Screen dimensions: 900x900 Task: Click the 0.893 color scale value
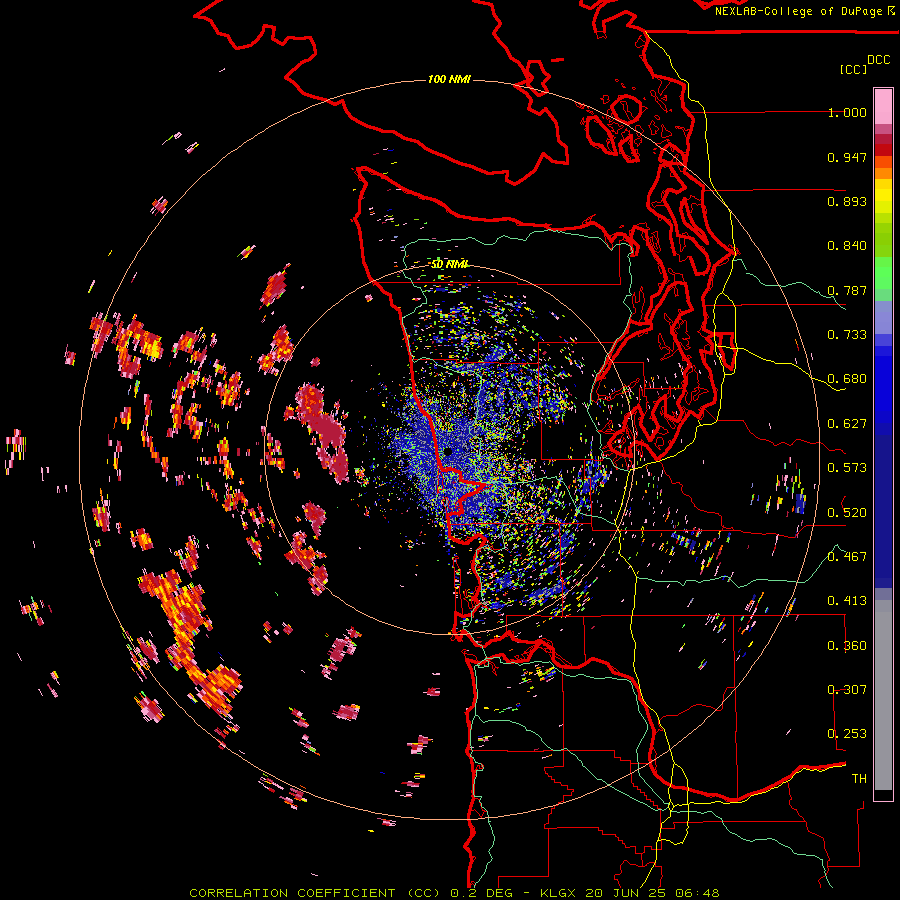(847, 201)
